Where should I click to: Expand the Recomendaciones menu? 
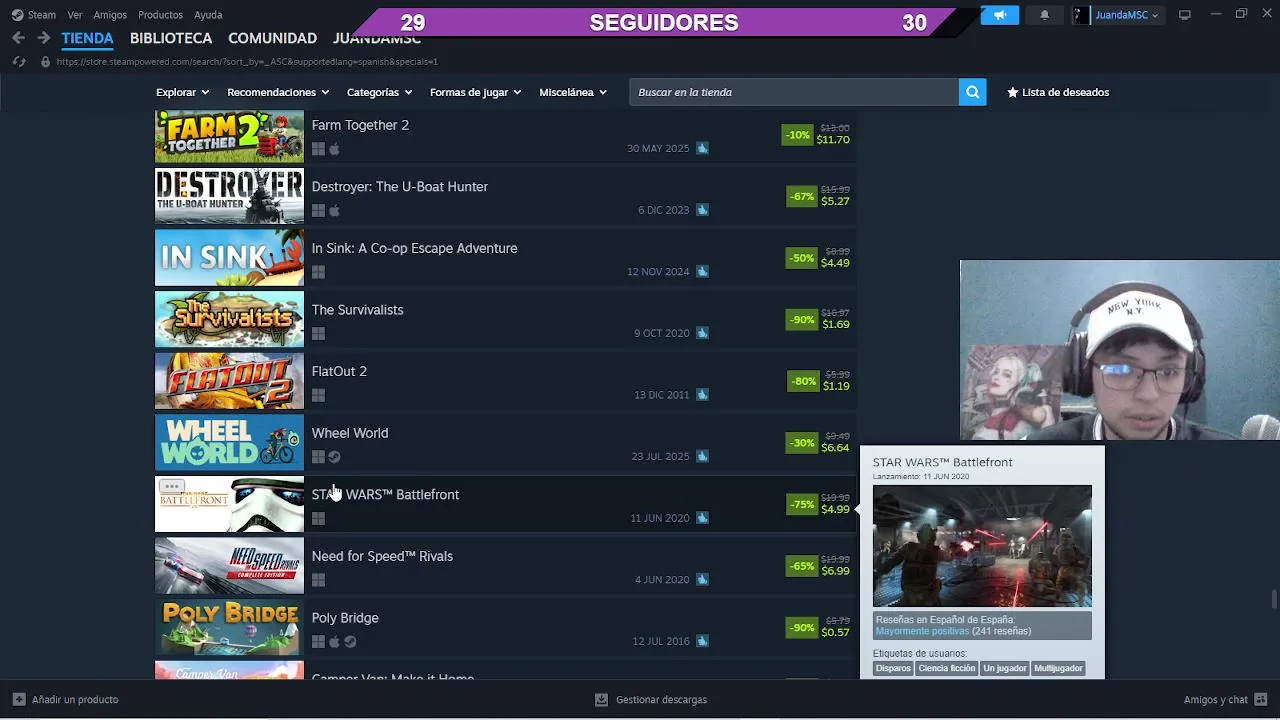coord(278,92)
